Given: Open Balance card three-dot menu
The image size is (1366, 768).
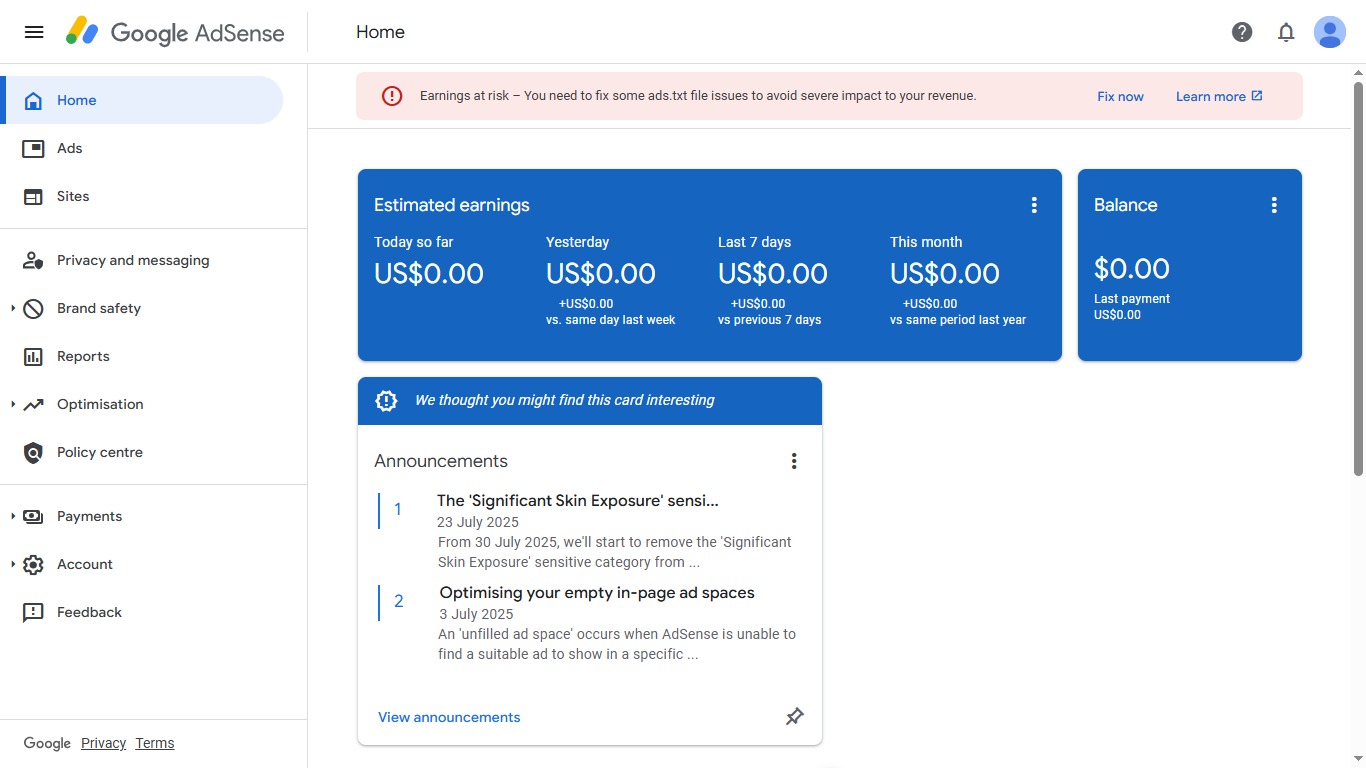Looking at the screenshot, I should 1274,205.
